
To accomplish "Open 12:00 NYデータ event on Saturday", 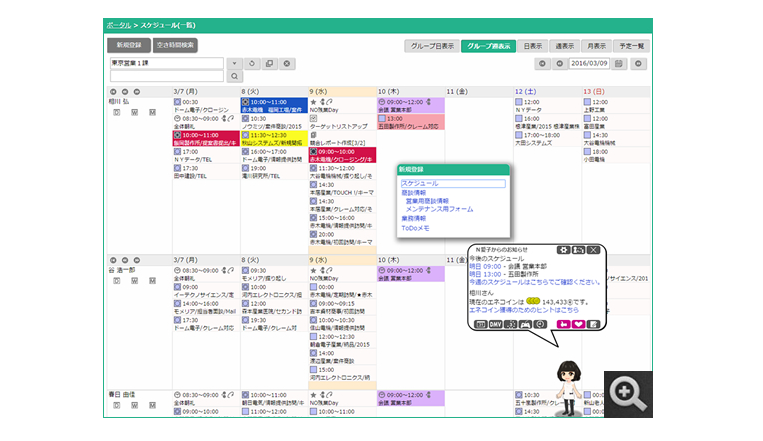I will (x=548, y=106).
